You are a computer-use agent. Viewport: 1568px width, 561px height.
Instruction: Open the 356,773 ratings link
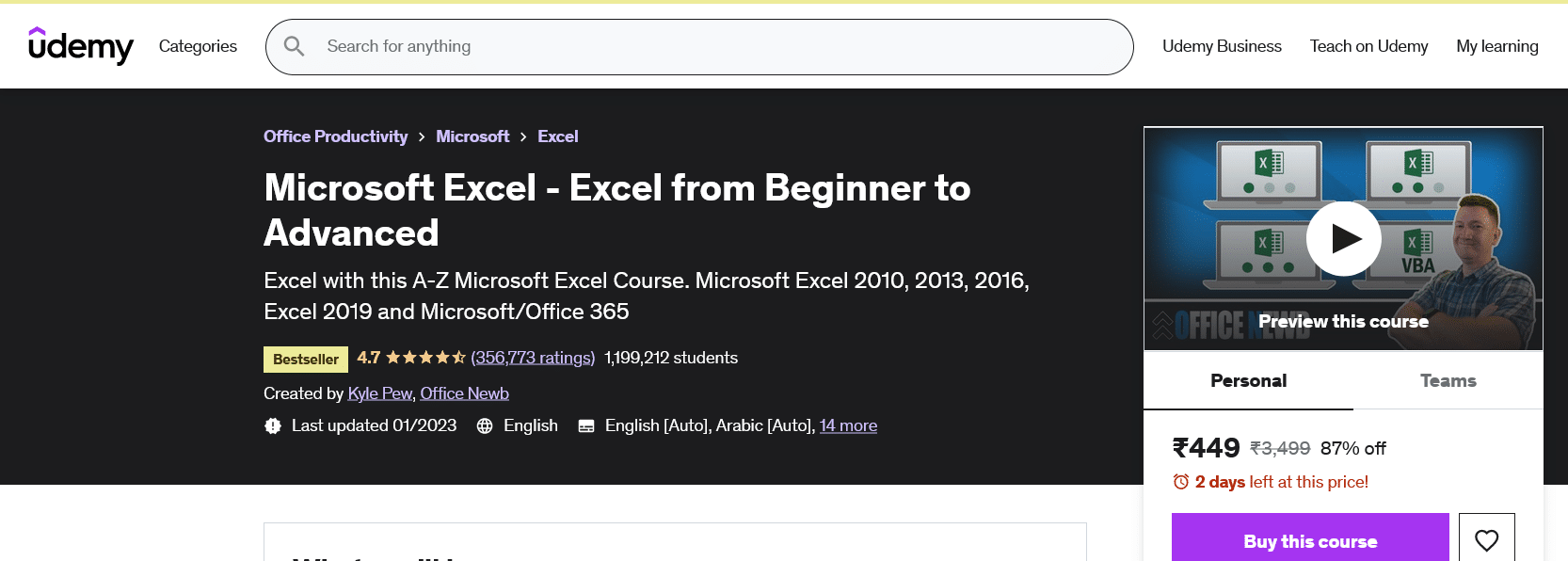point(532,359)
